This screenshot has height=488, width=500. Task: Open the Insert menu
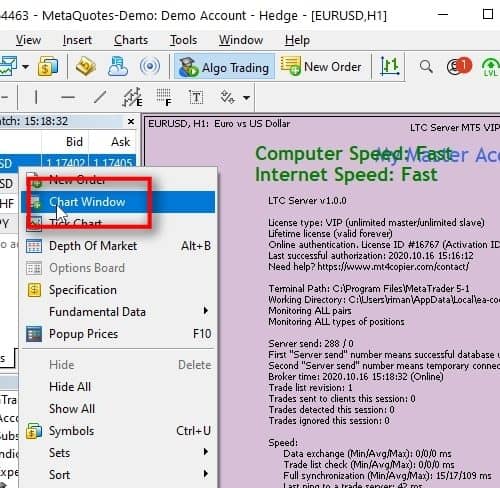(x=77, y=40)
